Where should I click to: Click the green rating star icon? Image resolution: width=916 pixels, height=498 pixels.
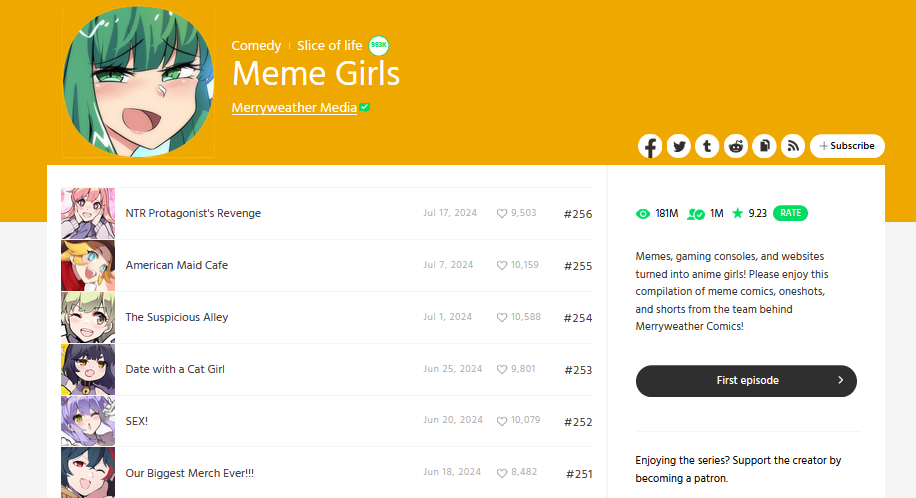[x=737, y=213]
